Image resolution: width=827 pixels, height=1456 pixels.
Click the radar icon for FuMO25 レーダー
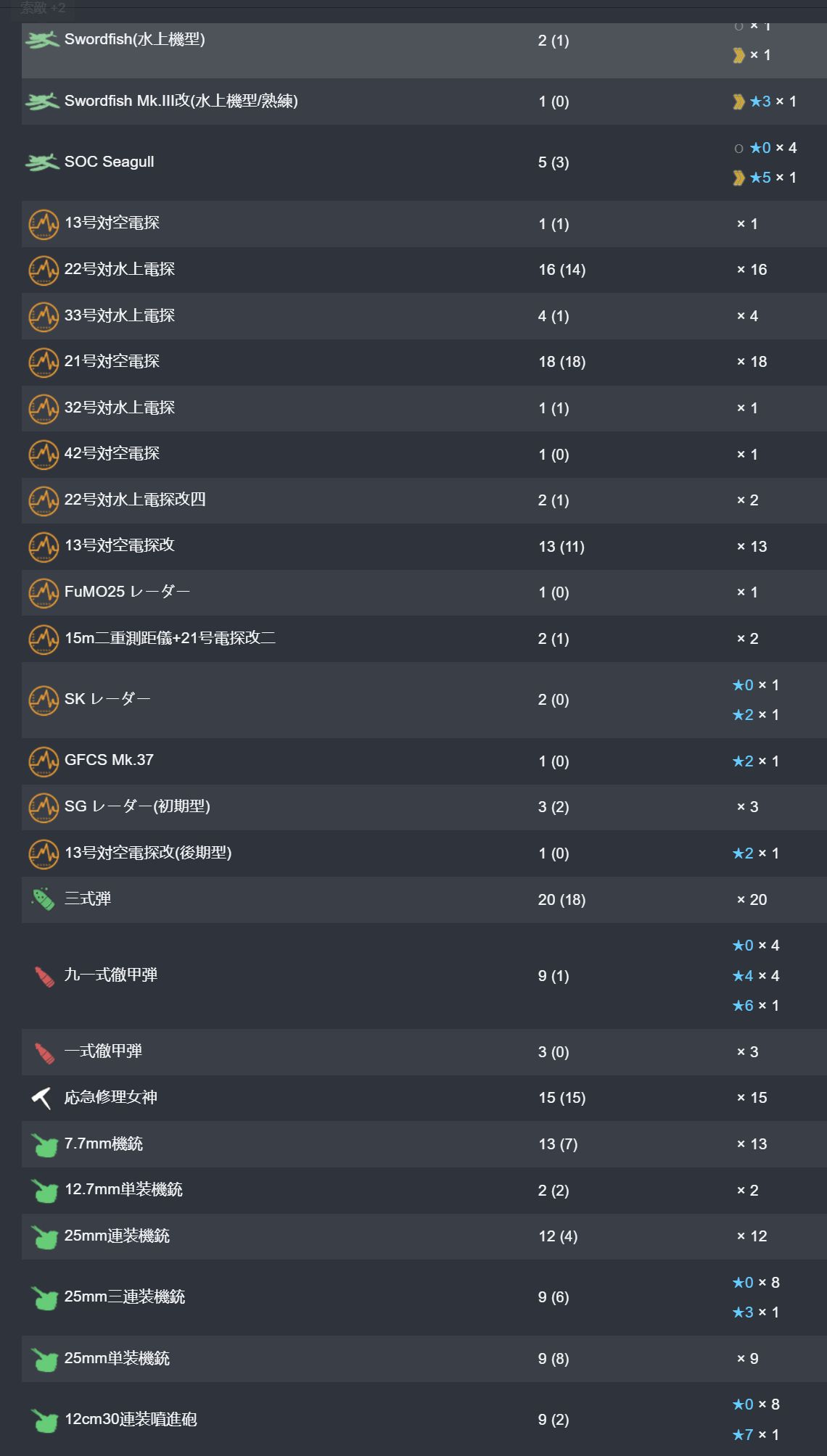click(44, 592)
